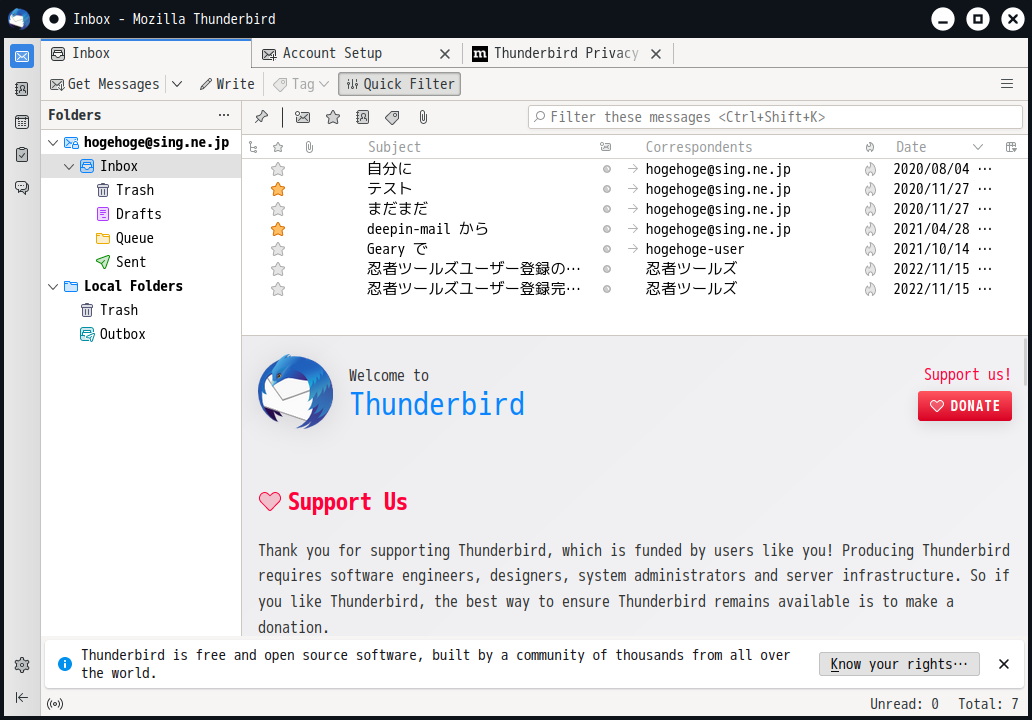Open message 忍者ツールズユーザー登録完…
The width and height of the screenshot is (1032, 720).
pyautogui.click(x=474, y=289)
